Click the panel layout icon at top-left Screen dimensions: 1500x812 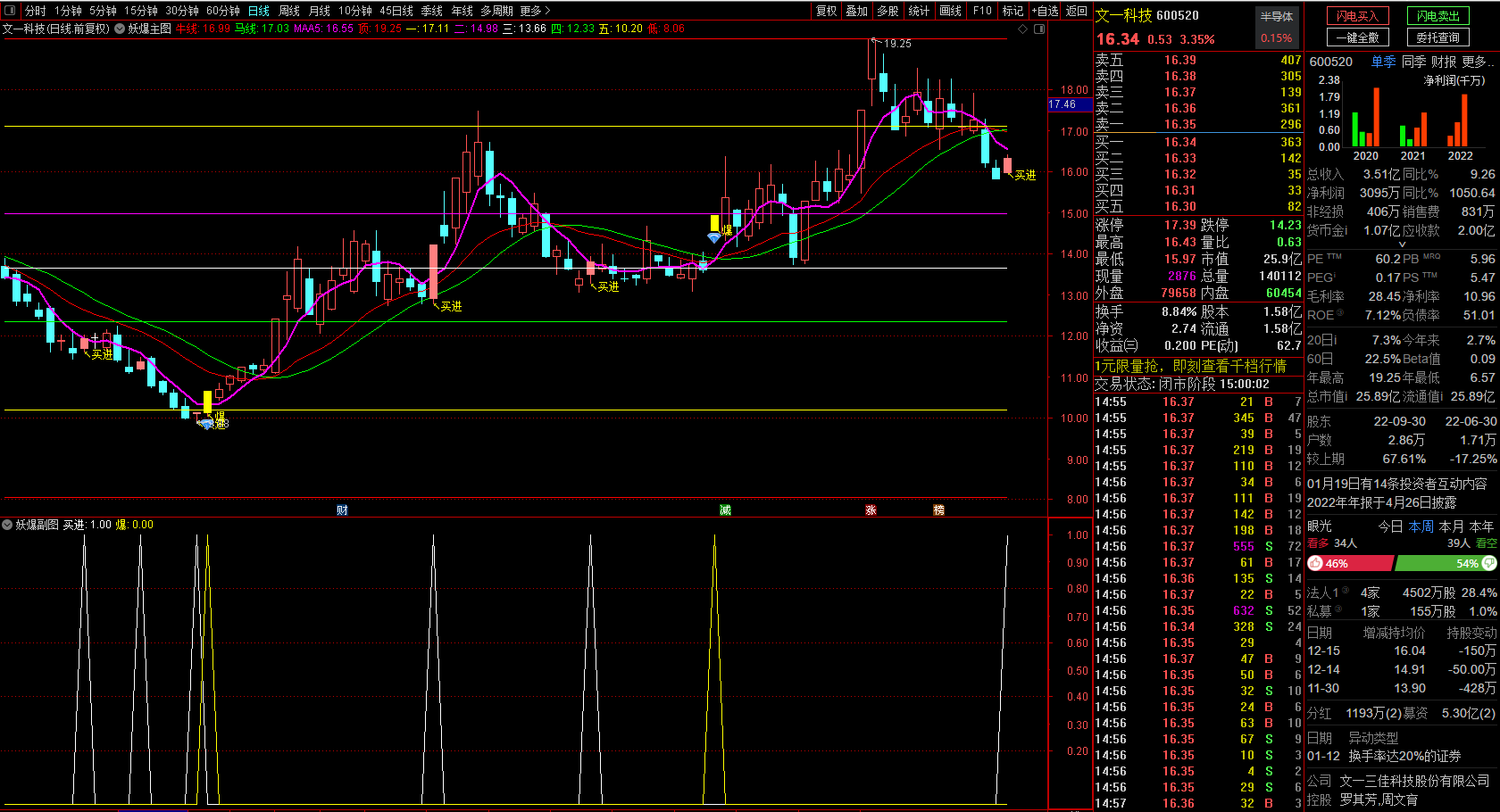tap(11, 11)
